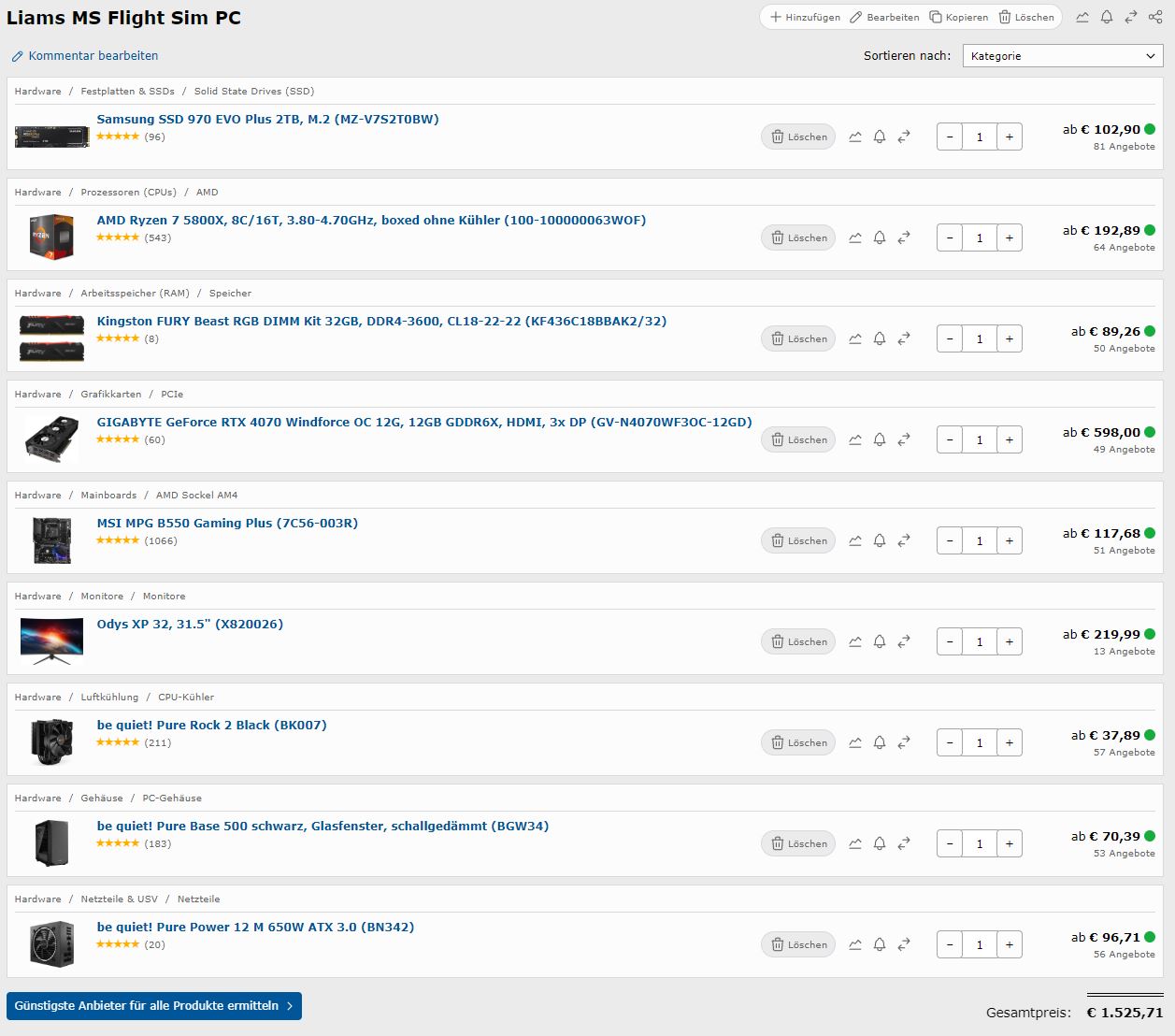
Task: Decrease quantity of GIGABYTE RTX 4070
Action: click(950, 439)
